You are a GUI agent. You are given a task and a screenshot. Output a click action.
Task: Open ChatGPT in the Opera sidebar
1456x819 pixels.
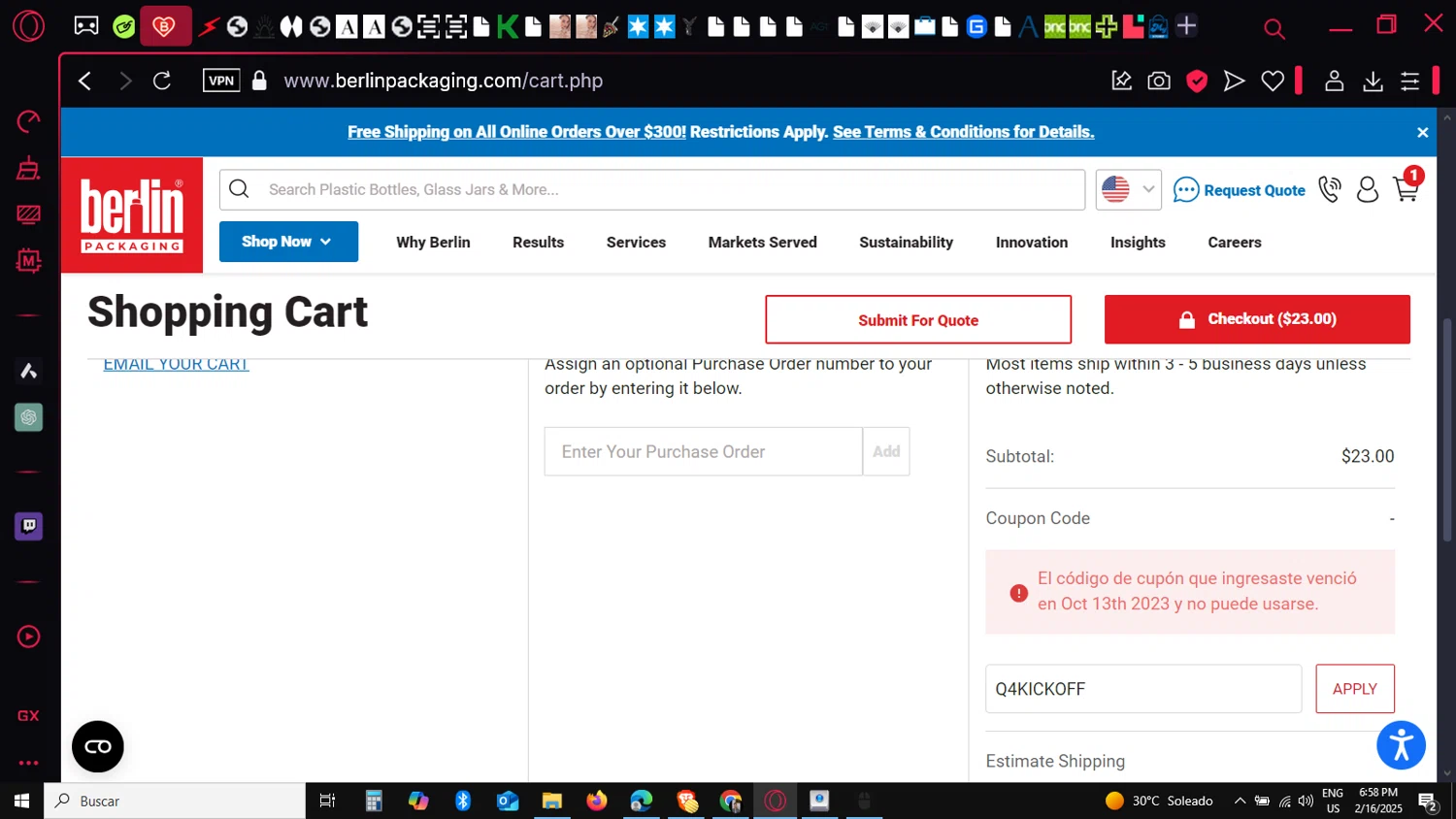tap(29, 417)
